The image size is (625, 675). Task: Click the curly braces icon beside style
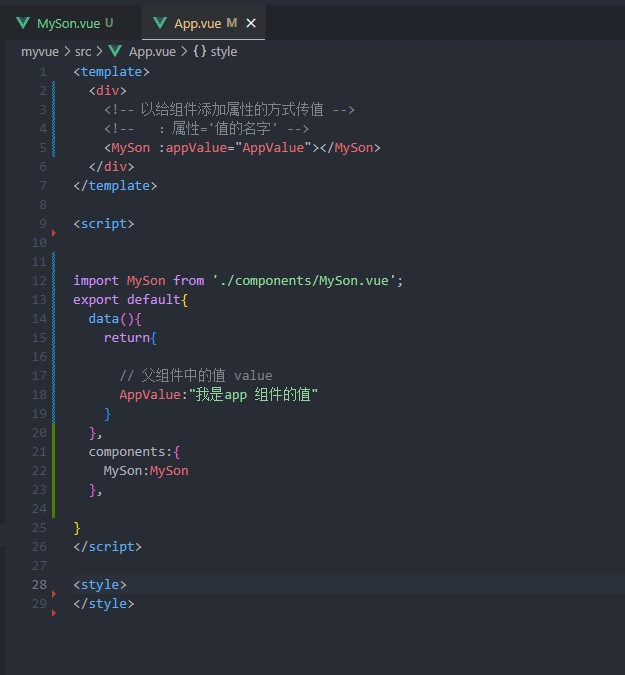(200, 51)
